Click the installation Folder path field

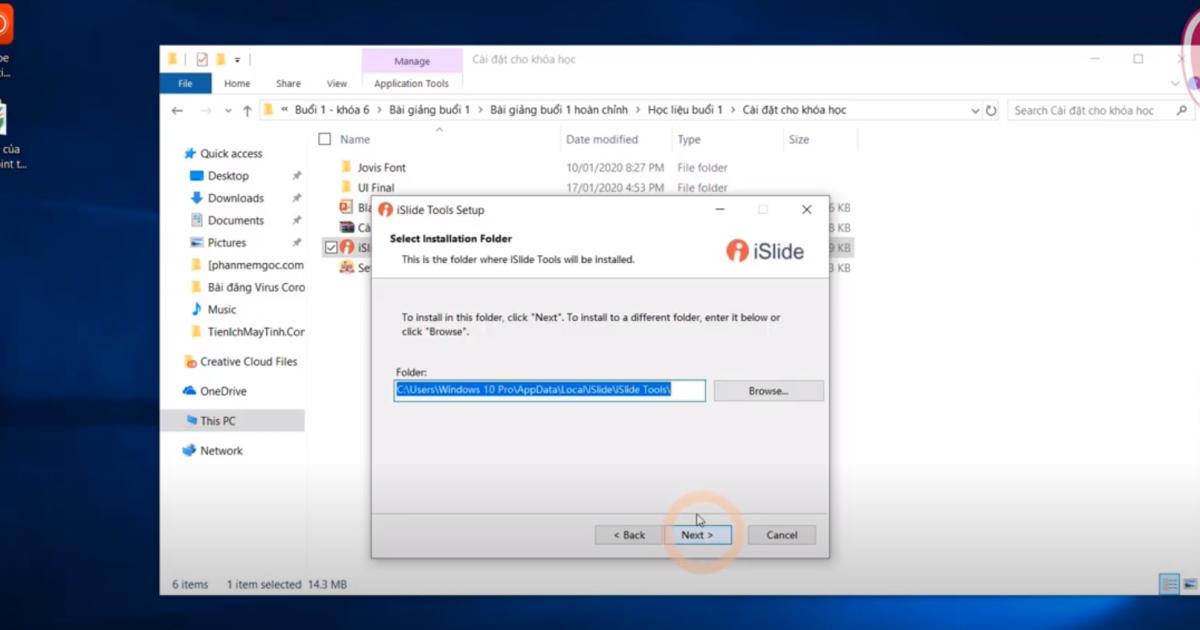[x=550, y=390]
